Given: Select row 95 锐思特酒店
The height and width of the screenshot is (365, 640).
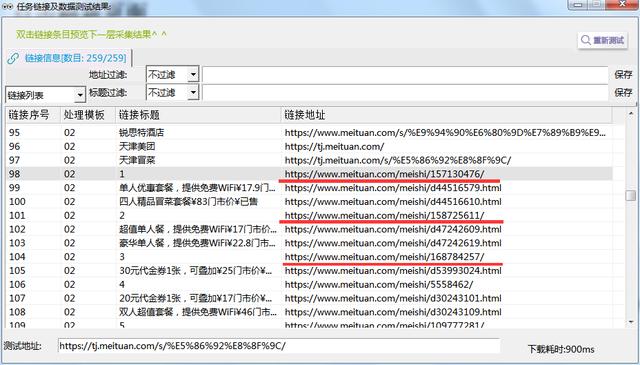Looking at the screenshot, I should [309, 133].
